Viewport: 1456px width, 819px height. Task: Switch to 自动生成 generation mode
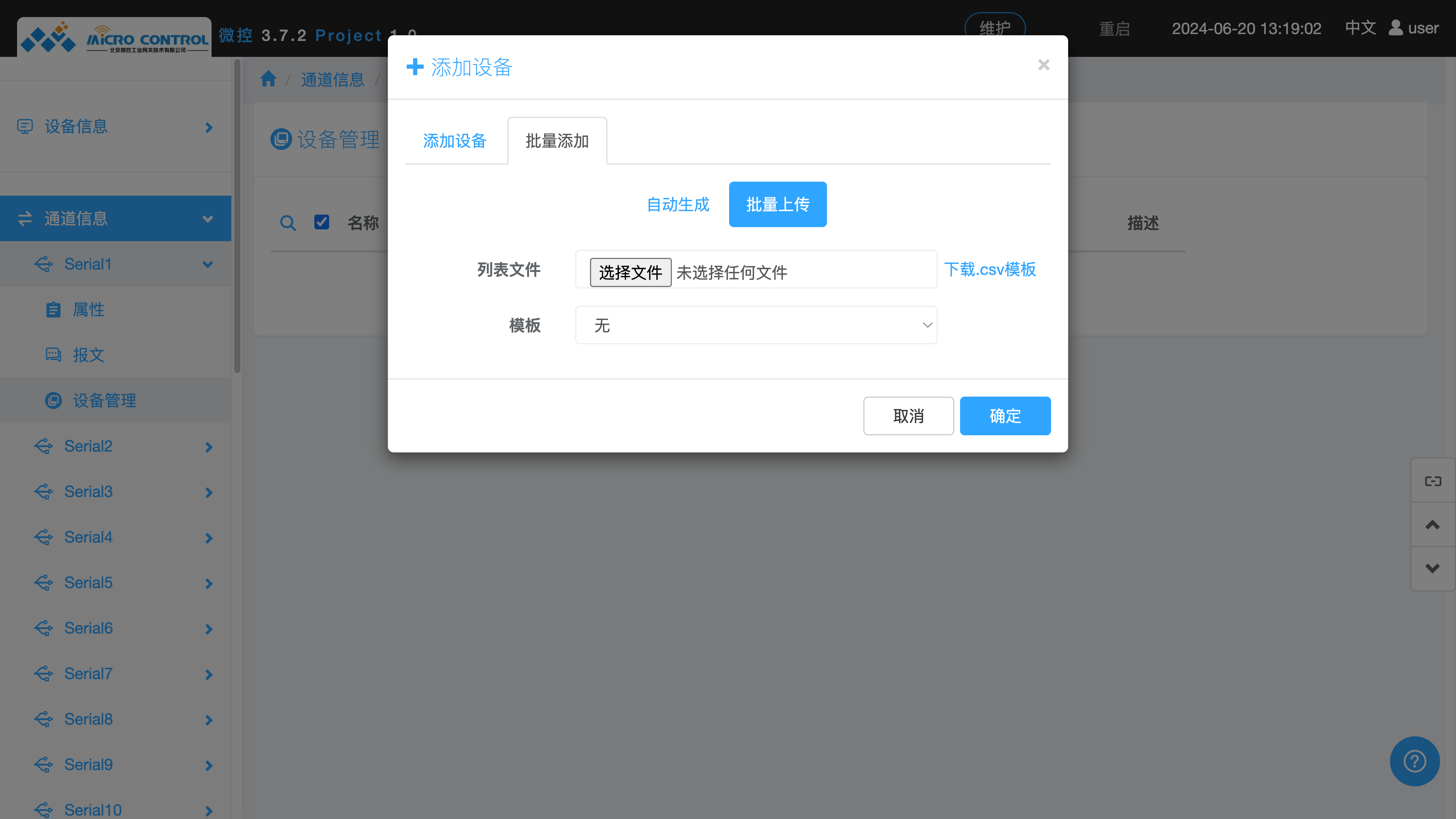(x=678, y=204)
